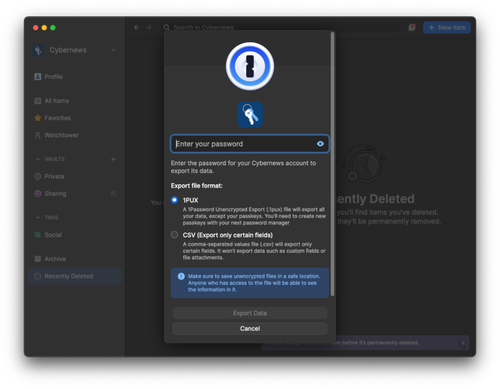
Task: Click the All Items icon
Action: point(38,101)
